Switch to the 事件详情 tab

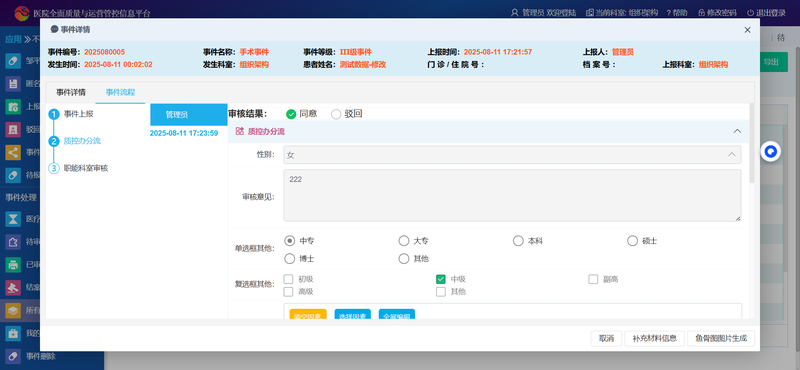coord(71,92)
